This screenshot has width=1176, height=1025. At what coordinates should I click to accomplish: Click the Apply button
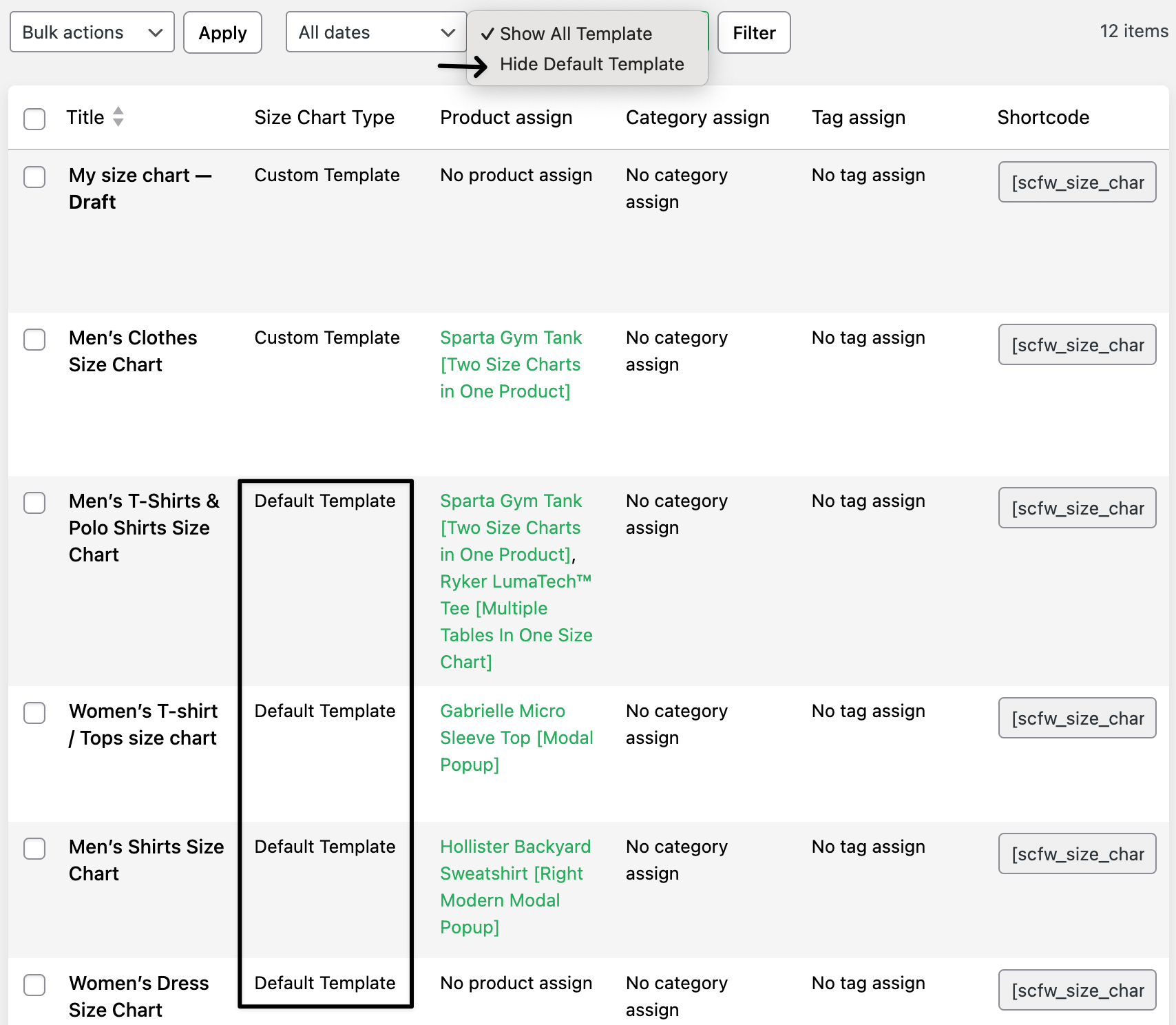(222, 32)
